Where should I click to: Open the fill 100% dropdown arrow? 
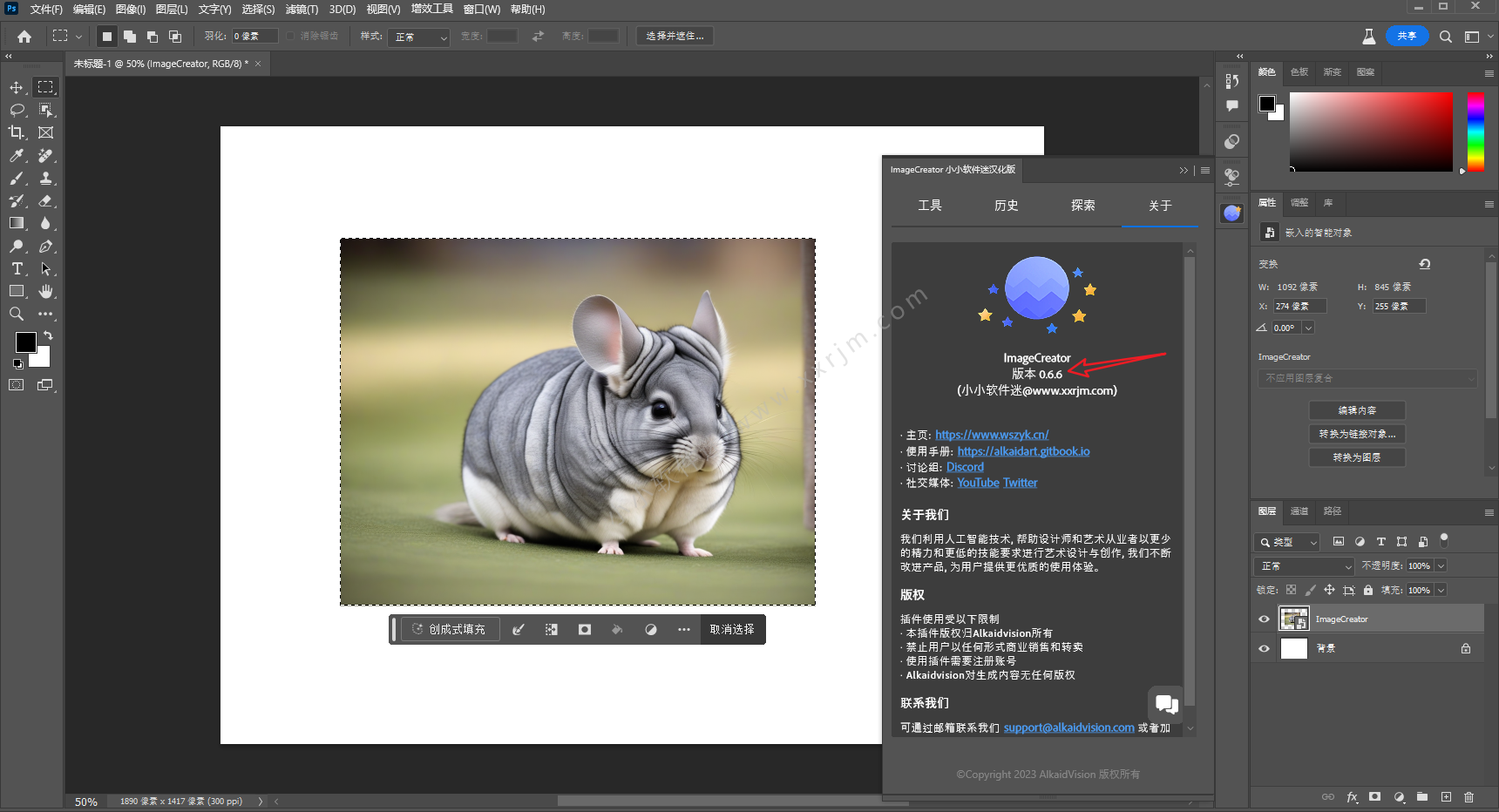[1441, 590]
